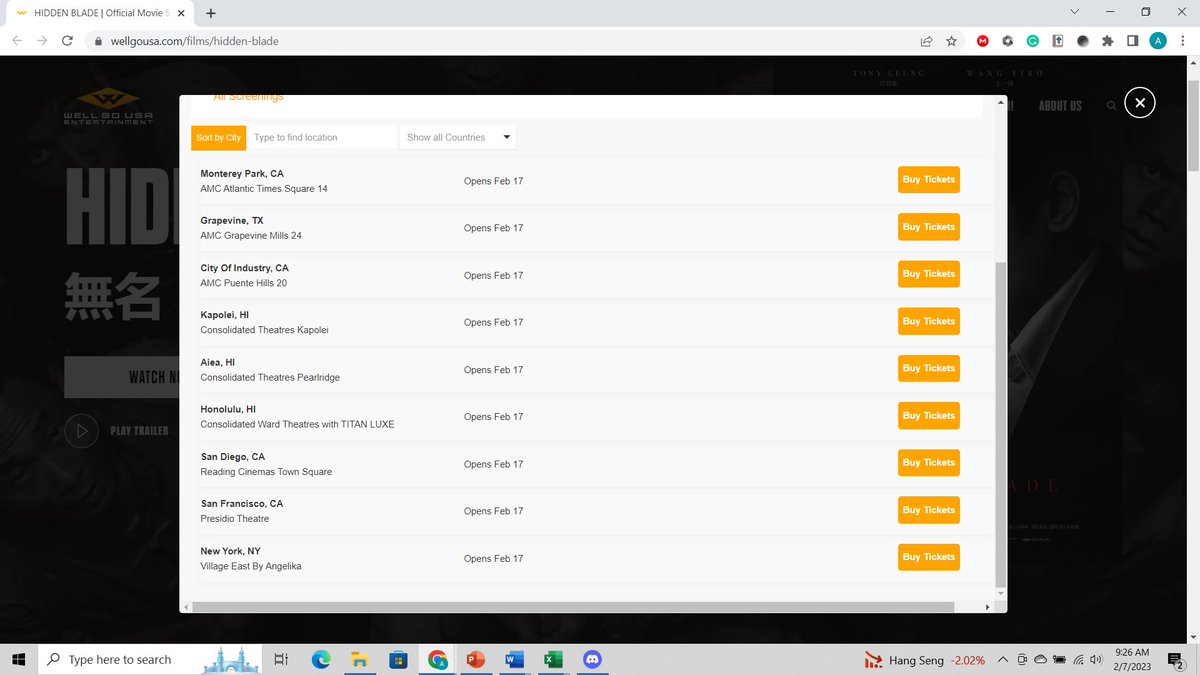Buy Tickets for Kapolei, HI
Image resolution: width=1200 pixels, height=675 pixels.
tap(929, 321)
